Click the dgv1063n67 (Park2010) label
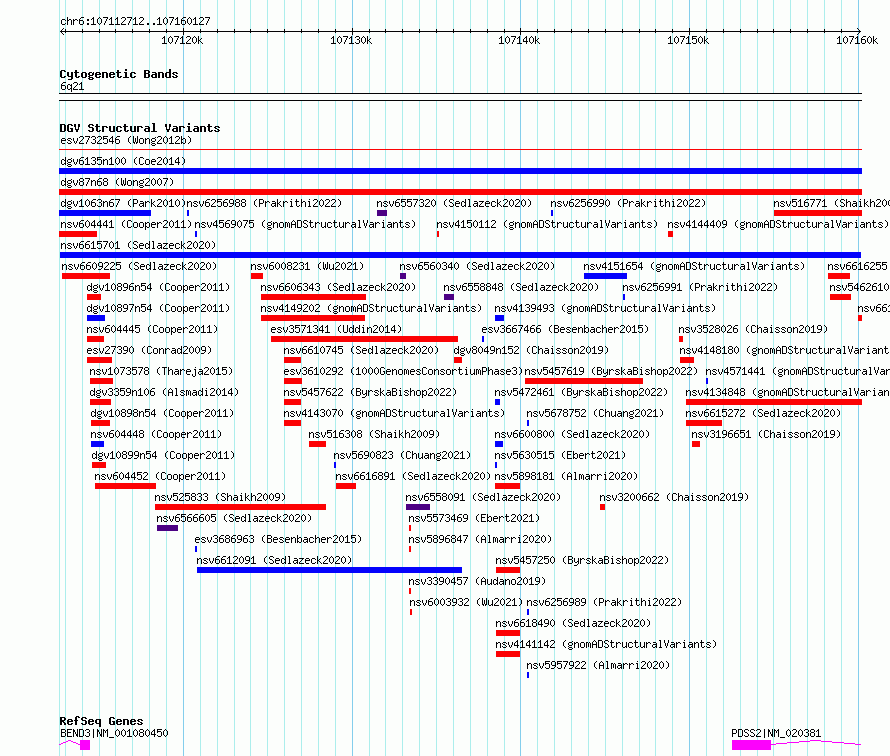Viewport: 890px width, 756px height. click(123, 203)
